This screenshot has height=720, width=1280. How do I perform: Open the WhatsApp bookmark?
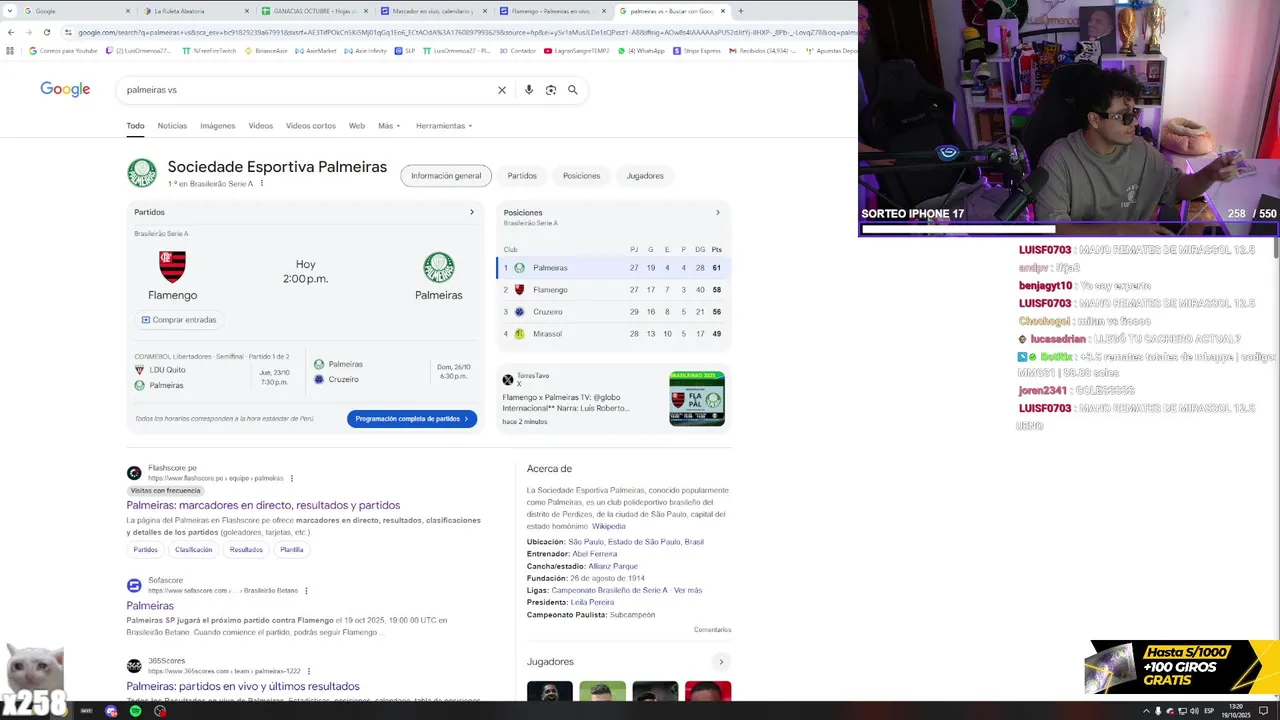point(641,50)
